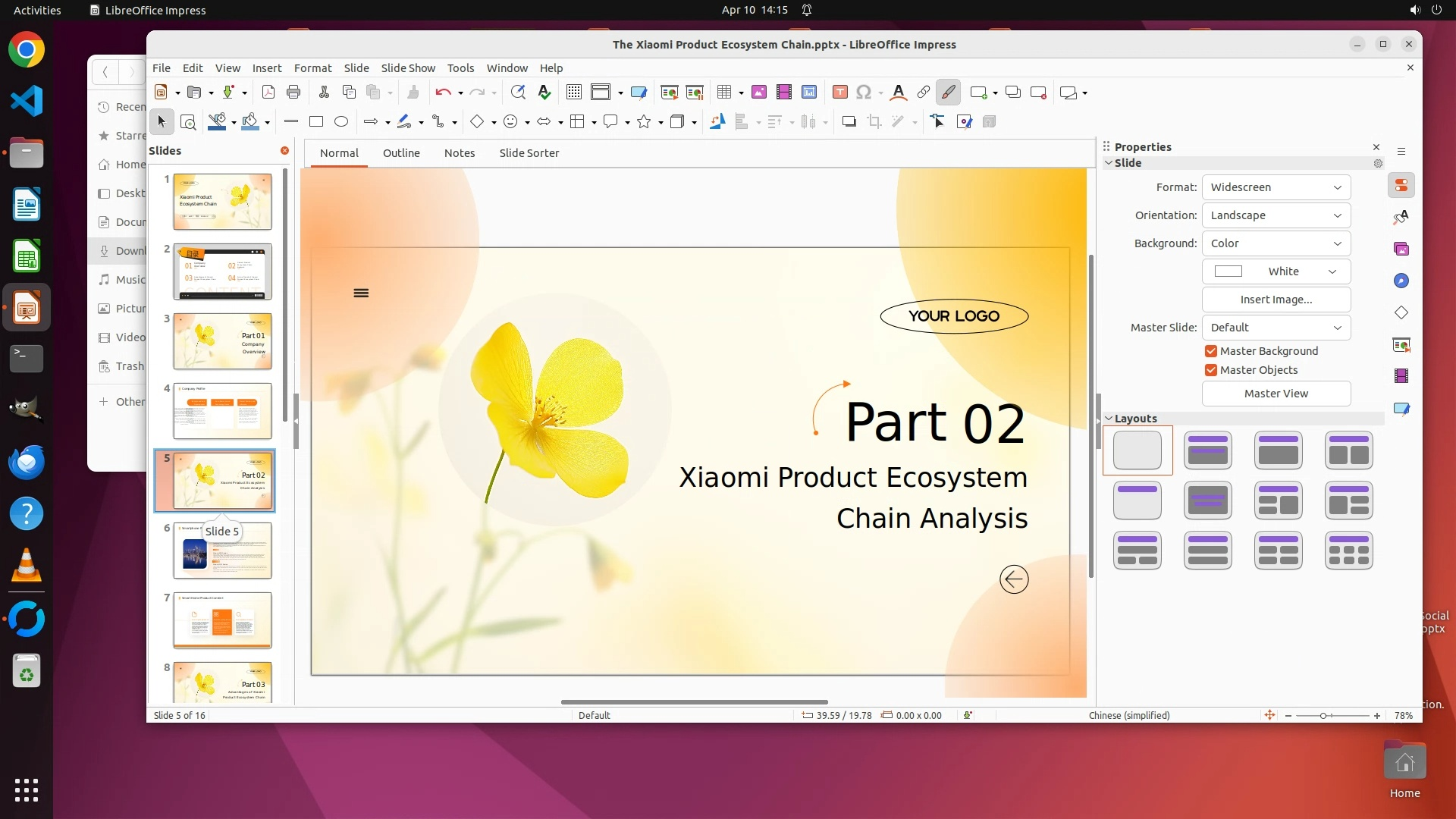The width and height of the screenshot is (1456, 819).
Task: Click the Insert Hyperlink icon
Action: 923,93
